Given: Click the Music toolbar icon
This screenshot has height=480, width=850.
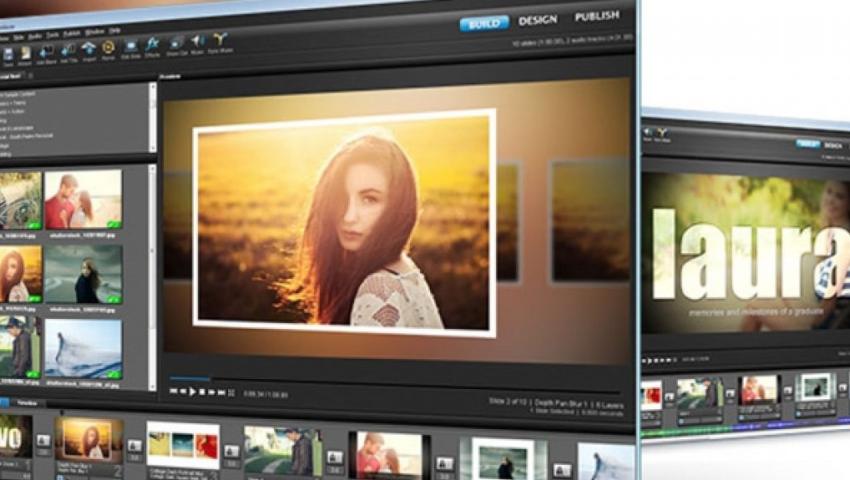Looking at the screenshot, I should click(x=198, y=44).
